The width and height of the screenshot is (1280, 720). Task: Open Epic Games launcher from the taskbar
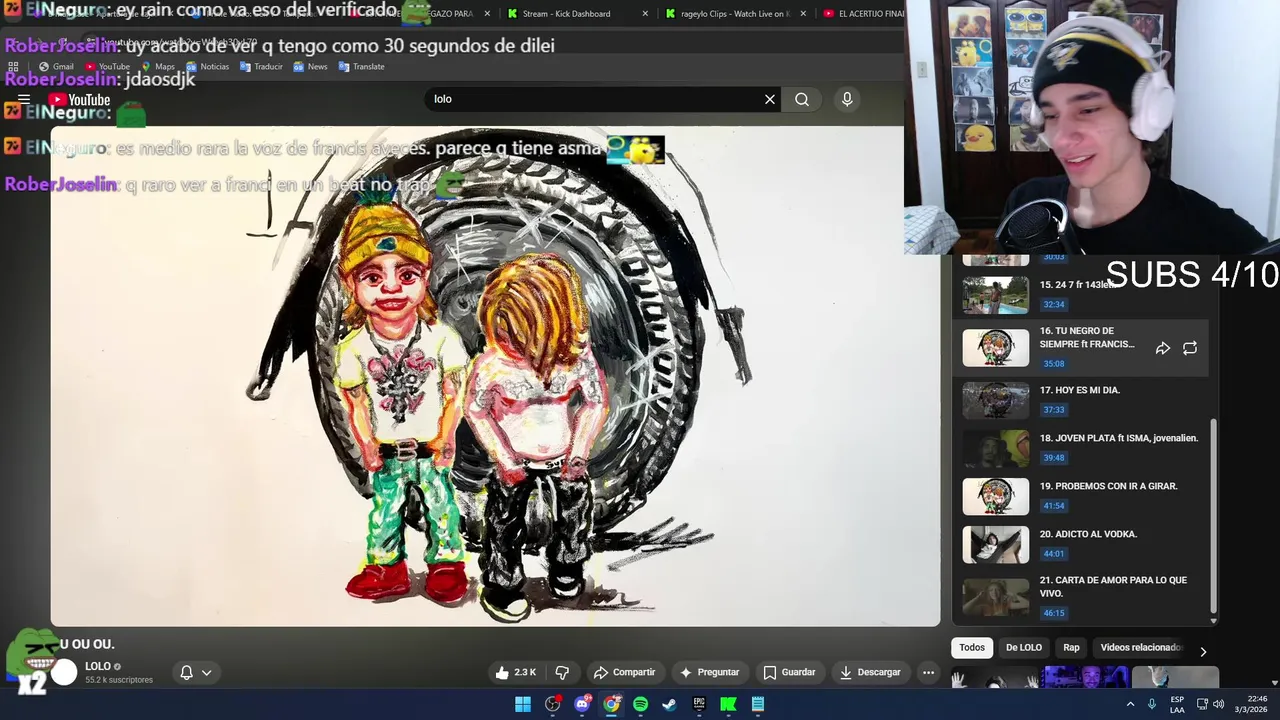pyautogui.click(x=699, y=704)
